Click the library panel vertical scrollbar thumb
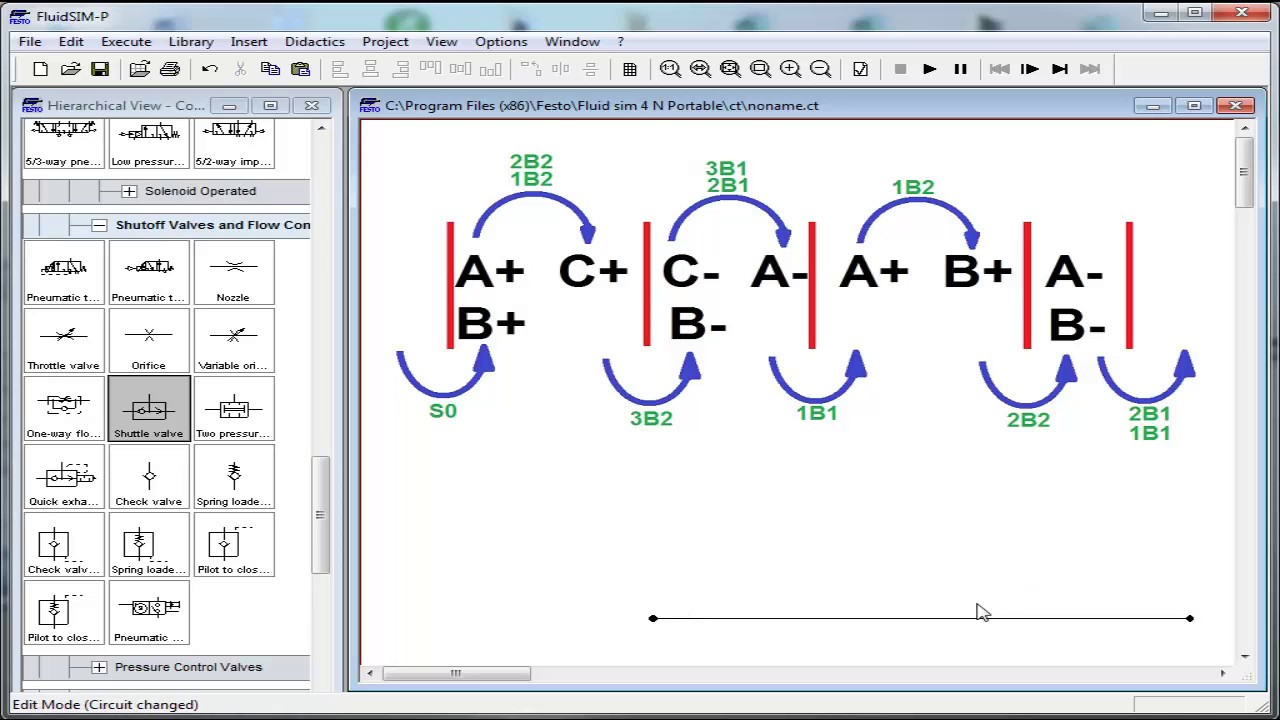The width and height of the screenshot is (1280, 720). 320,515
